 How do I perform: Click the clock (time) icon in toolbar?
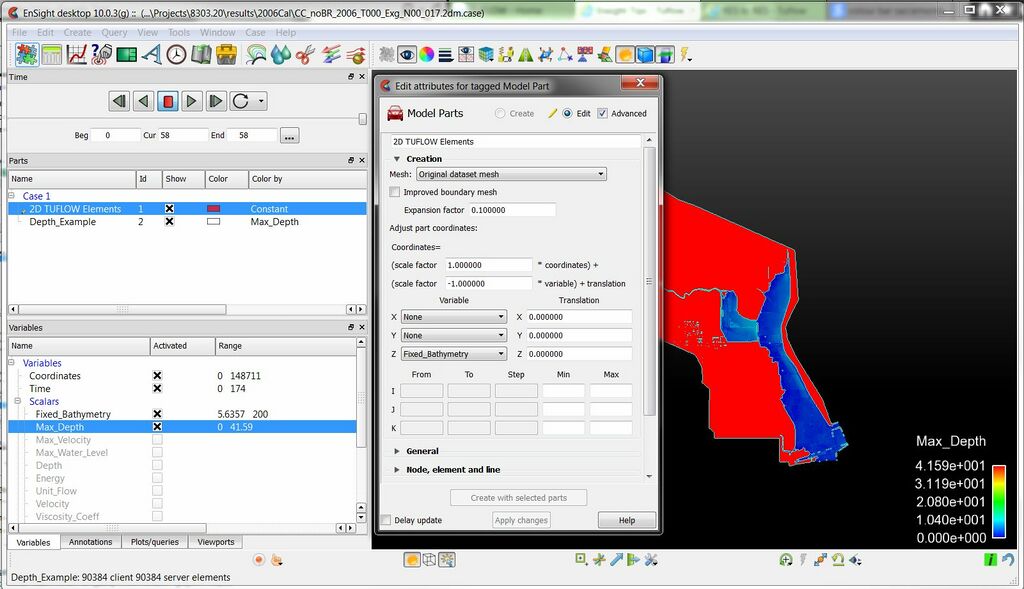[177, 54]
